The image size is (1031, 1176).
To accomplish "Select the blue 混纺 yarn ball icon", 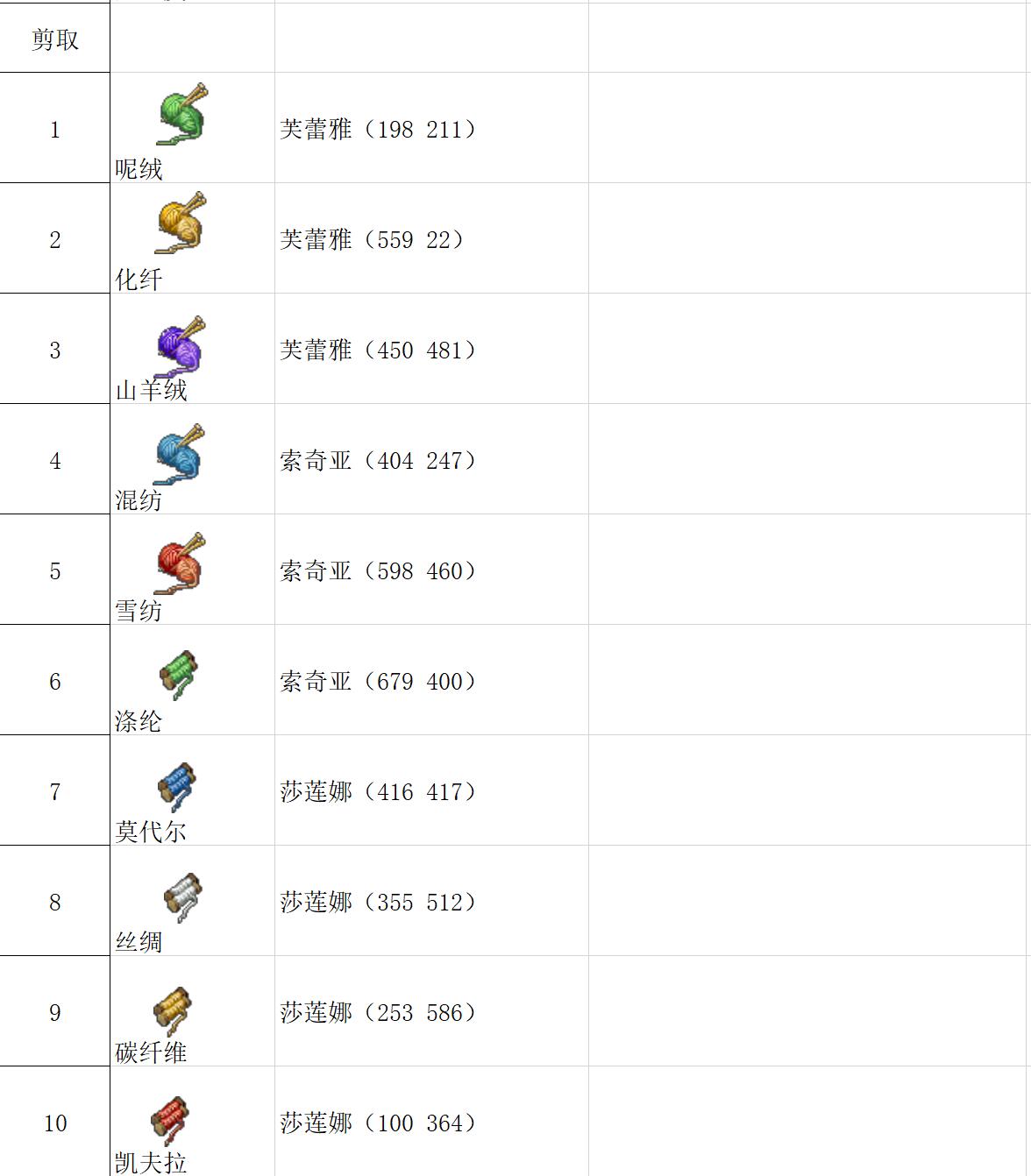I will click(x=179, y=454).
